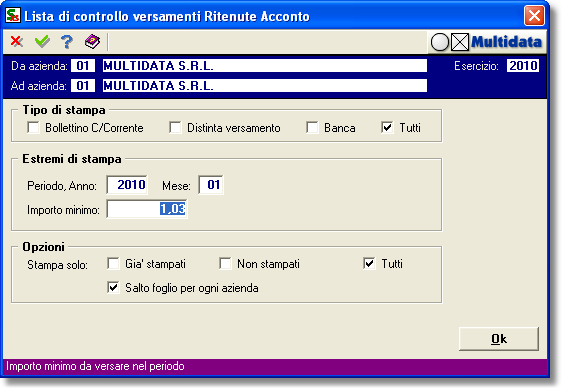
Task: Tick the Banca checkbox
Action: click(312, 128)
